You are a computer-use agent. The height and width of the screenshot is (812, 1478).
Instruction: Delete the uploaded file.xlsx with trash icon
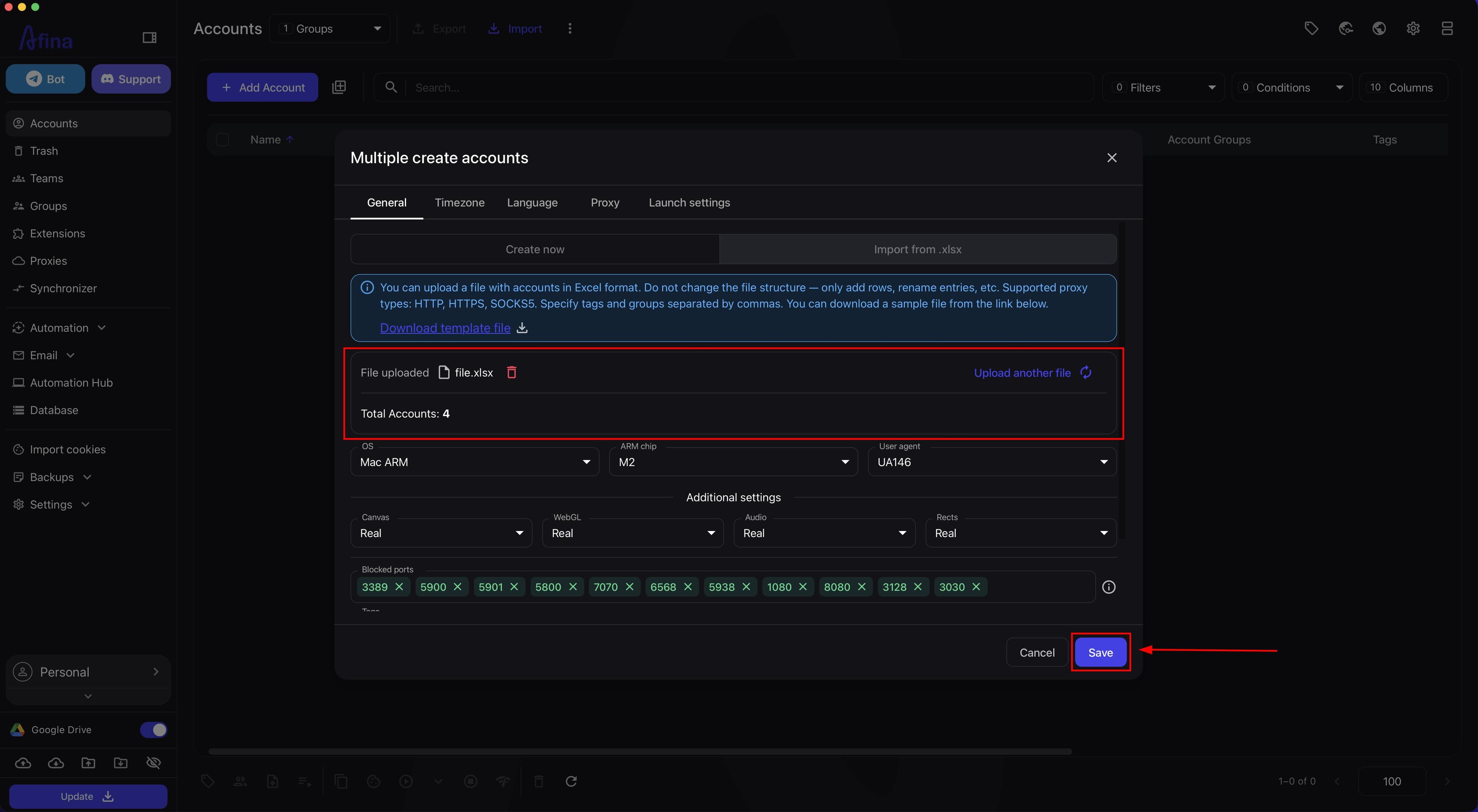click(511, 373)
